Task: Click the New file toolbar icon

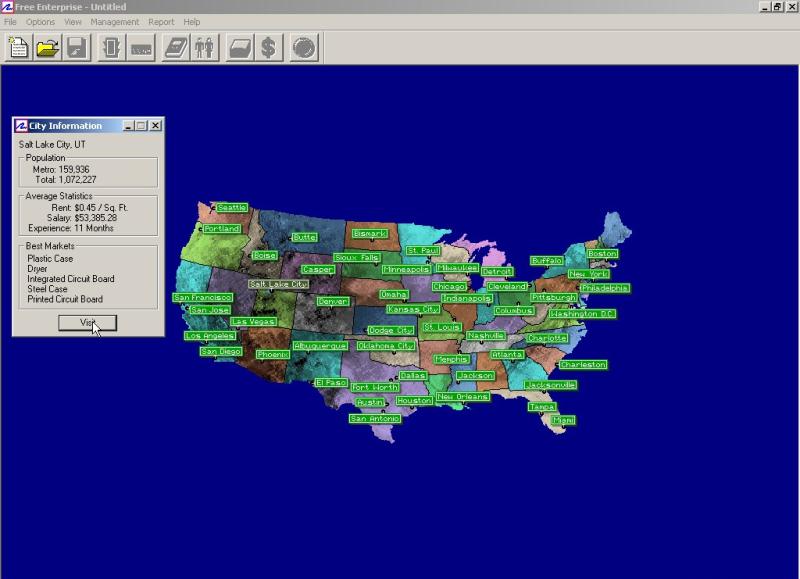Action: [19, 47]
